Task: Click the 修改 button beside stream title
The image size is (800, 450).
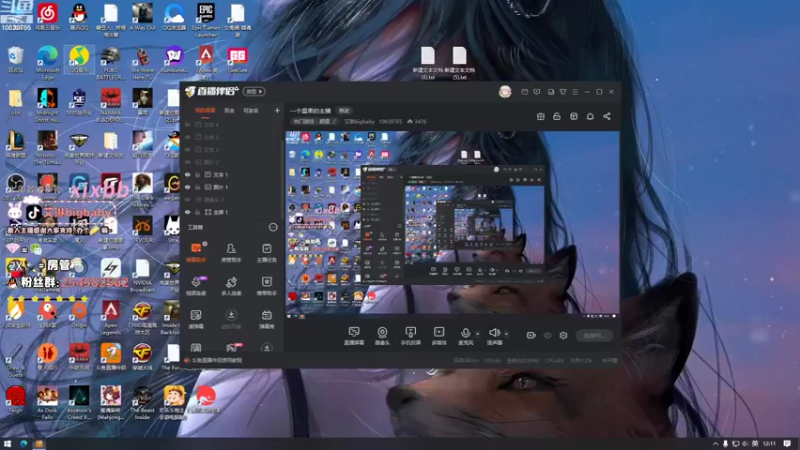Action: click(x=344, y=110)
